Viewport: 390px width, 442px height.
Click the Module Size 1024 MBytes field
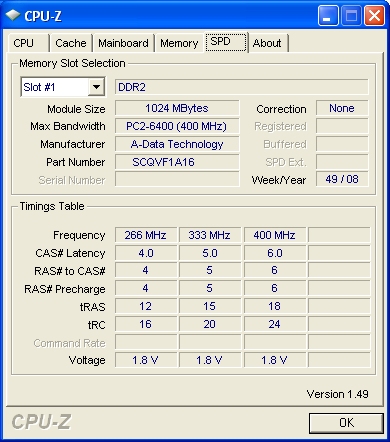(177, 108)
